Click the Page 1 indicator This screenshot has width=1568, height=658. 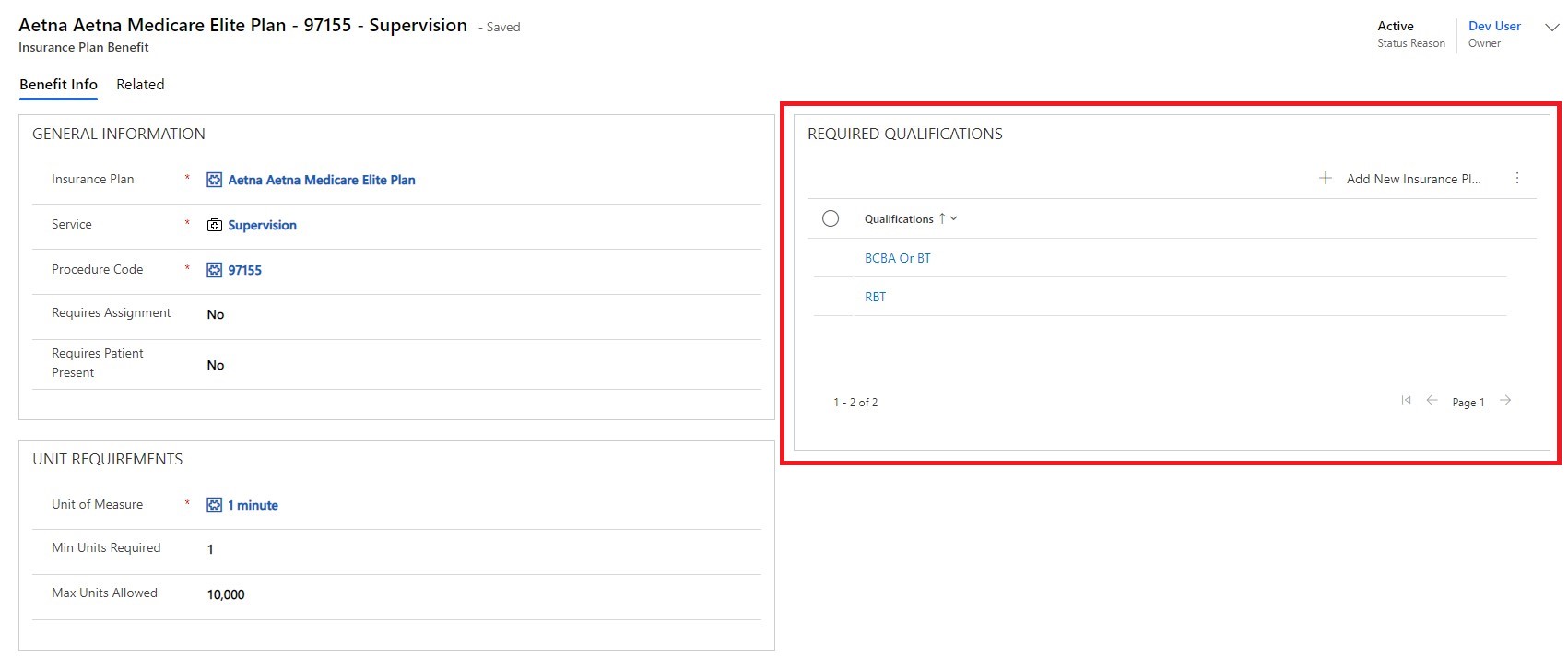(x=1468, y=403)
